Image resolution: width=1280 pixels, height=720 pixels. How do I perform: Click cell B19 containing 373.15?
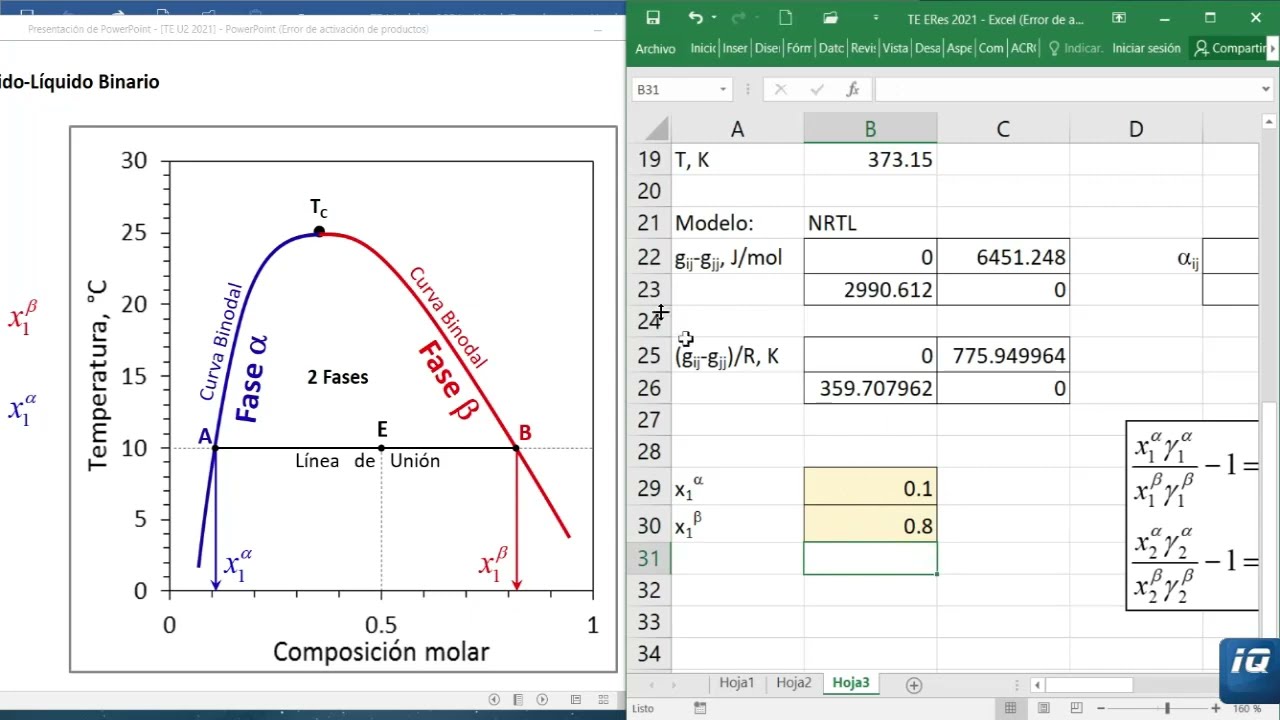(x=870, y=159)
